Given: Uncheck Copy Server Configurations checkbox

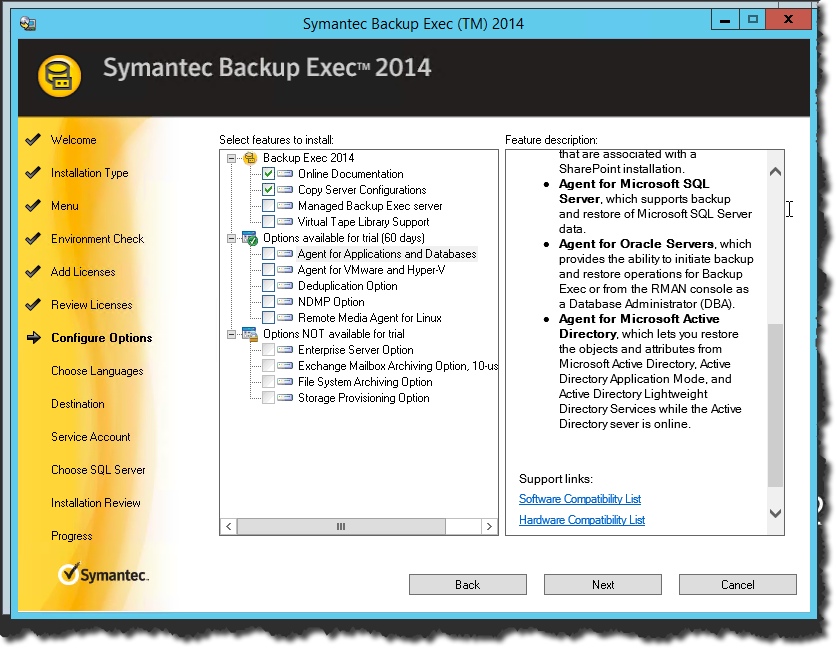Looking at the screenshot, I should [x=269, y=190].
